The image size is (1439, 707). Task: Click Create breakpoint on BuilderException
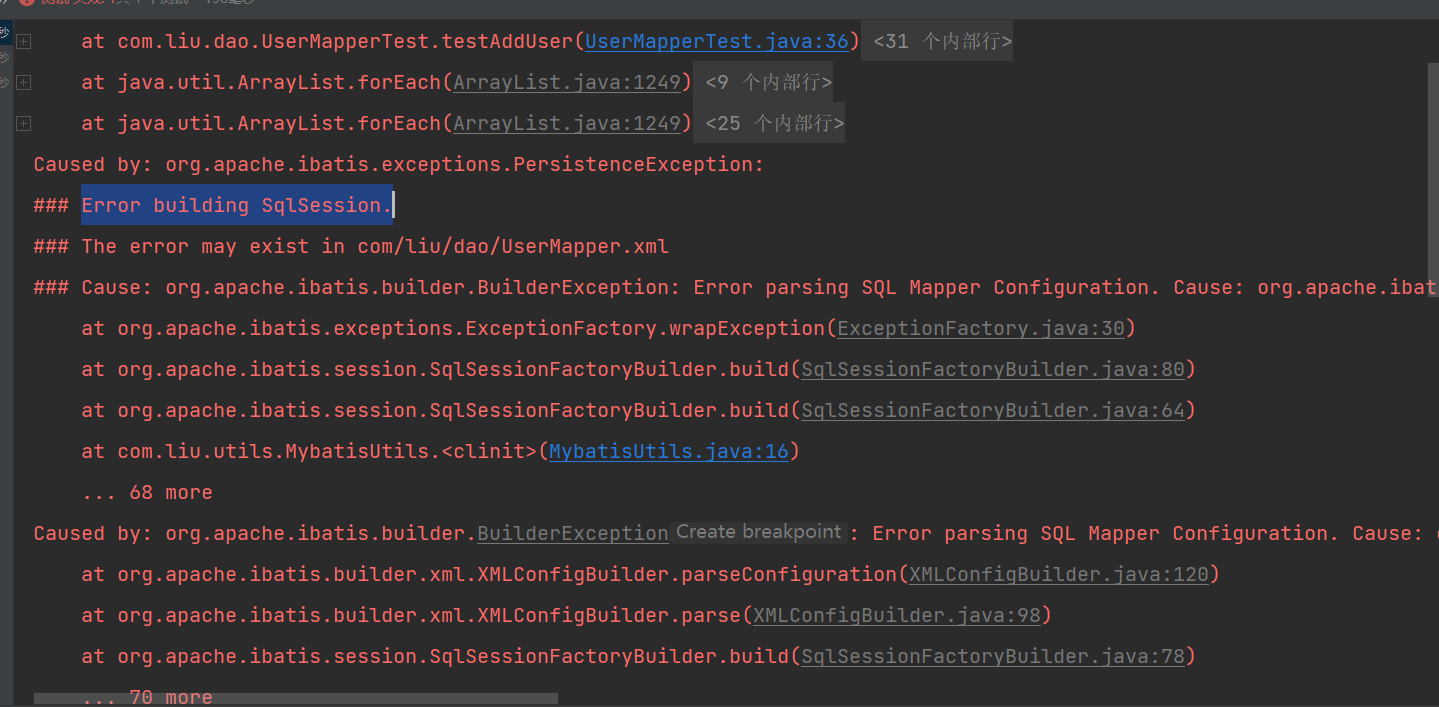coord(758,531)
